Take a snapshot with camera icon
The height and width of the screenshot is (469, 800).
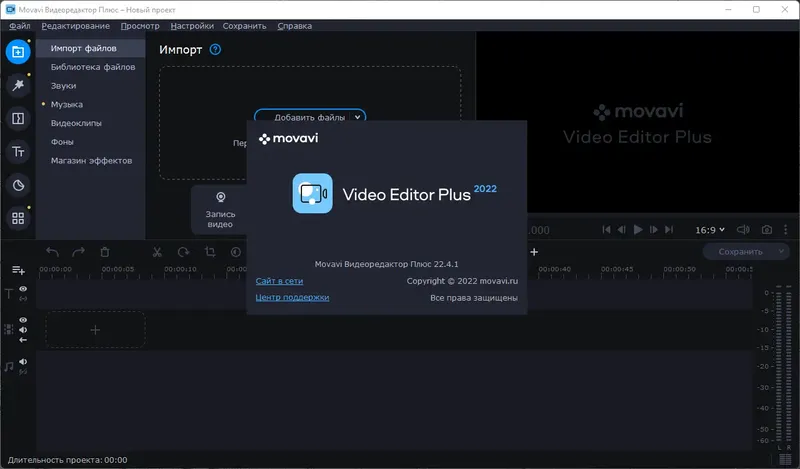click(767, 230)
